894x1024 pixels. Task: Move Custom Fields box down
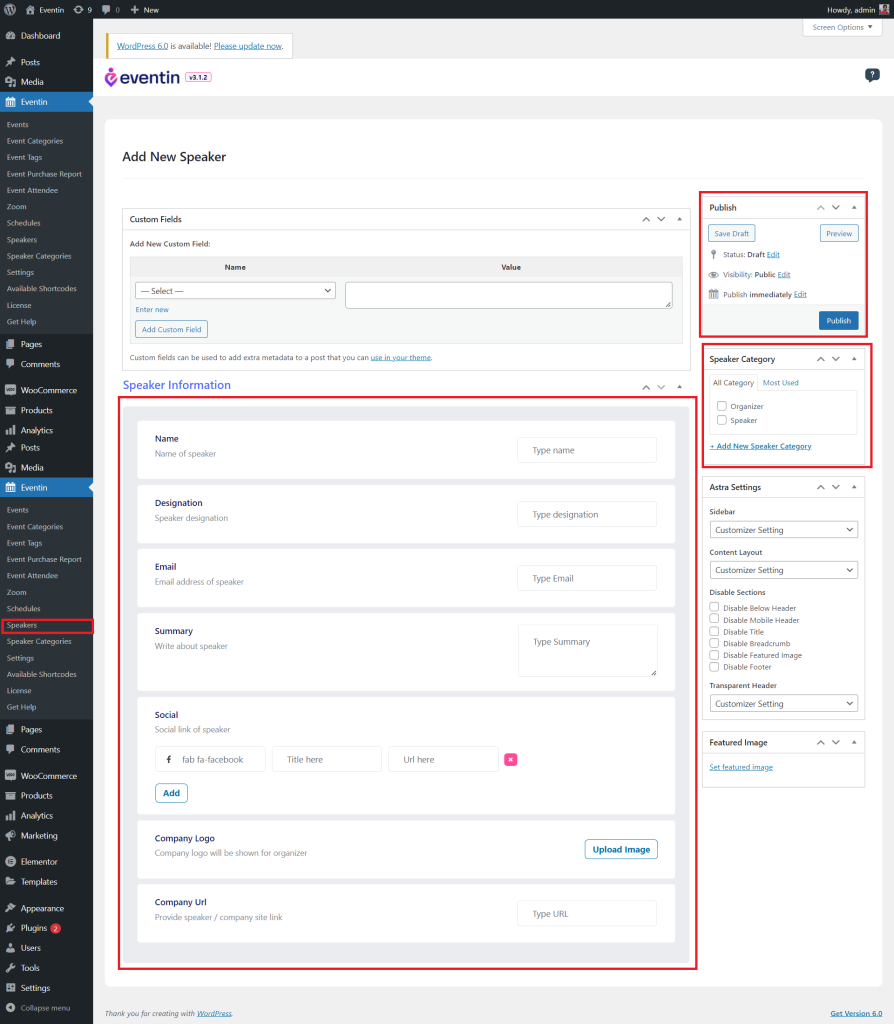click(x=662, y=219)
